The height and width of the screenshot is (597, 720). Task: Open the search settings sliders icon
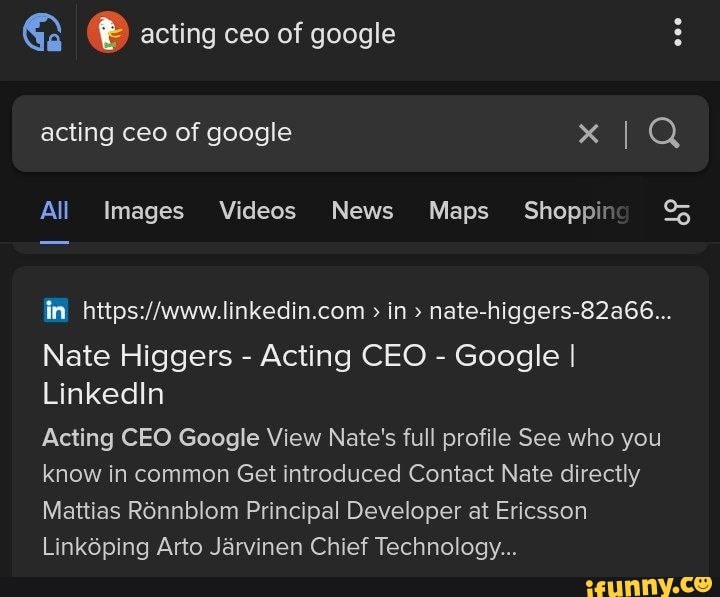tap(677, 211)
